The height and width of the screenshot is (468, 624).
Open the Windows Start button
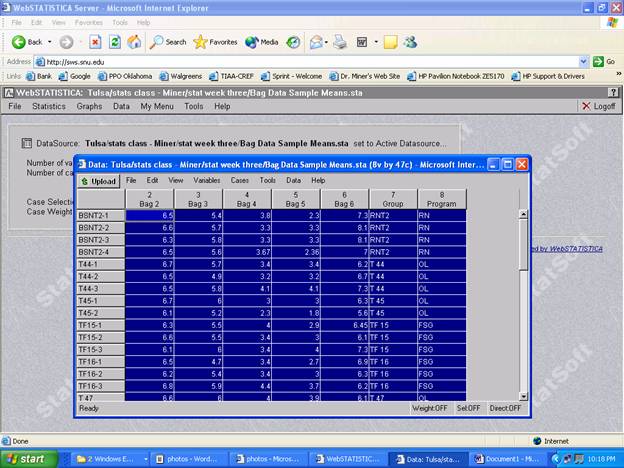(29, 459)
